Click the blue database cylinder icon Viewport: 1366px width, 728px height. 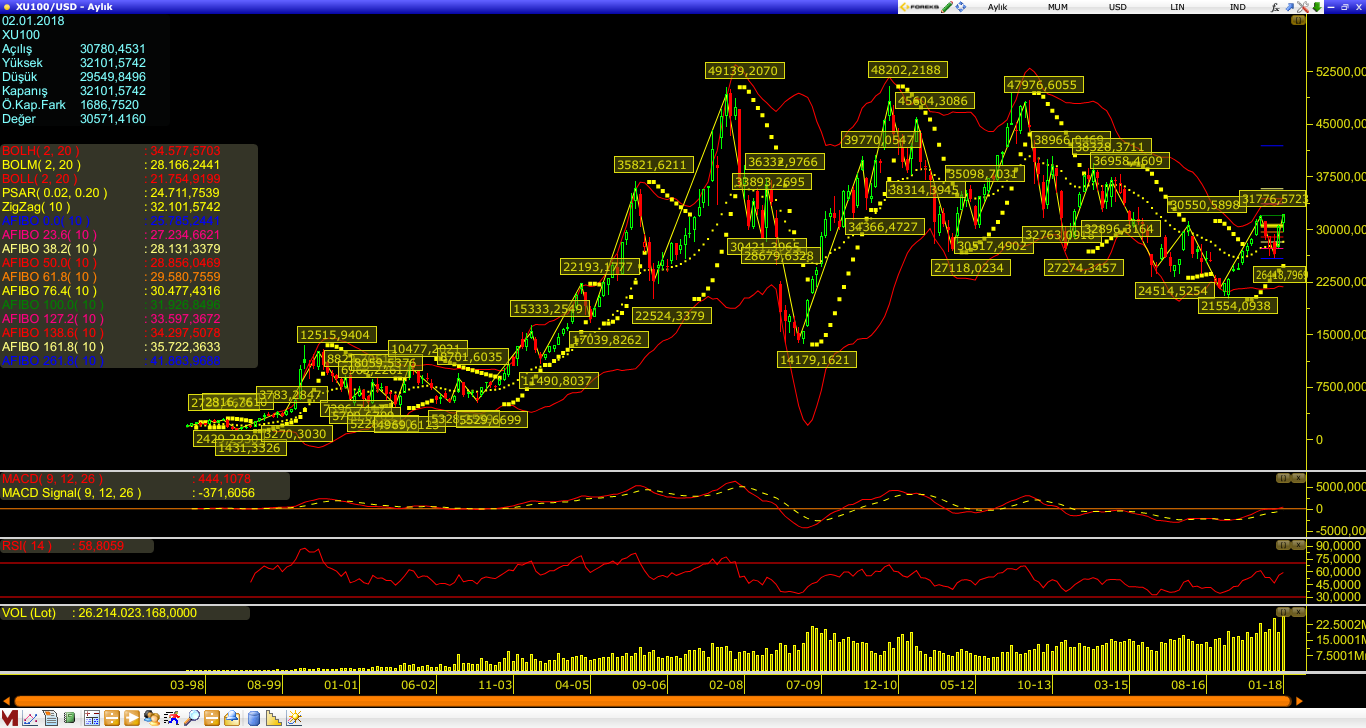(253, 718)
